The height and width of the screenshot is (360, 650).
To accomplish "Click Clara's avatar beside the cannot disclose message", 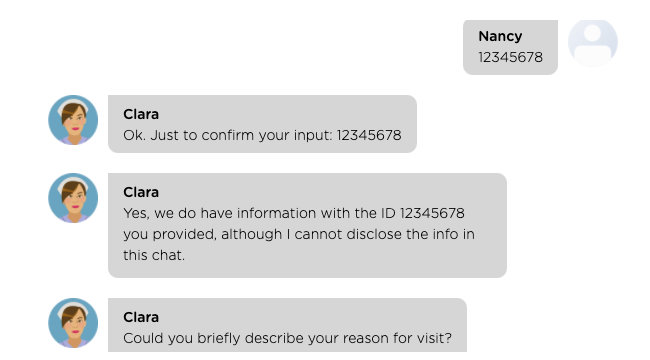I will click(73, 198).
